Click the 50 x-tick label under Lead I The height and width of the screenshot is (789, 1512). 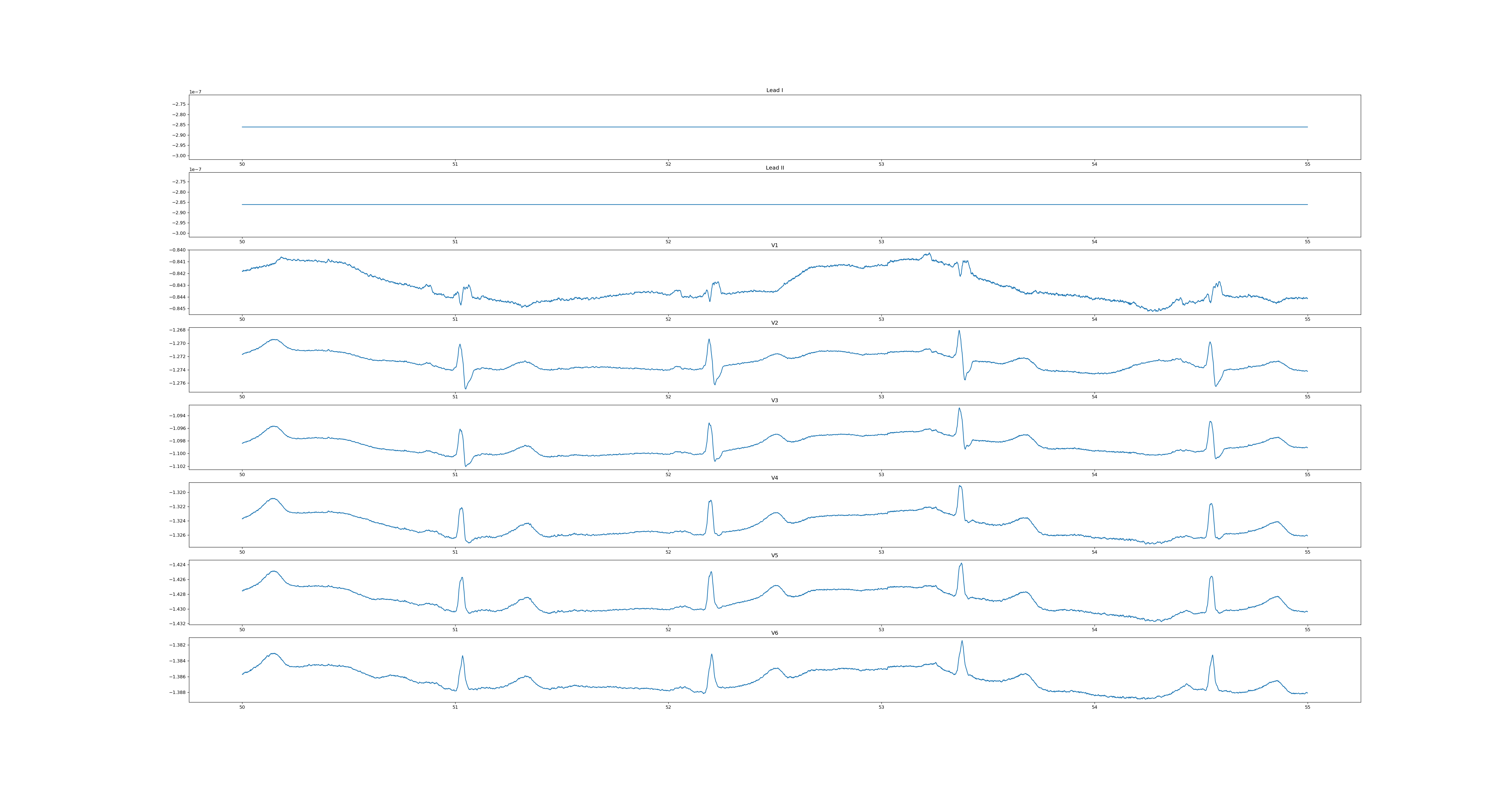pyautogui.click(x=242, y=164)
